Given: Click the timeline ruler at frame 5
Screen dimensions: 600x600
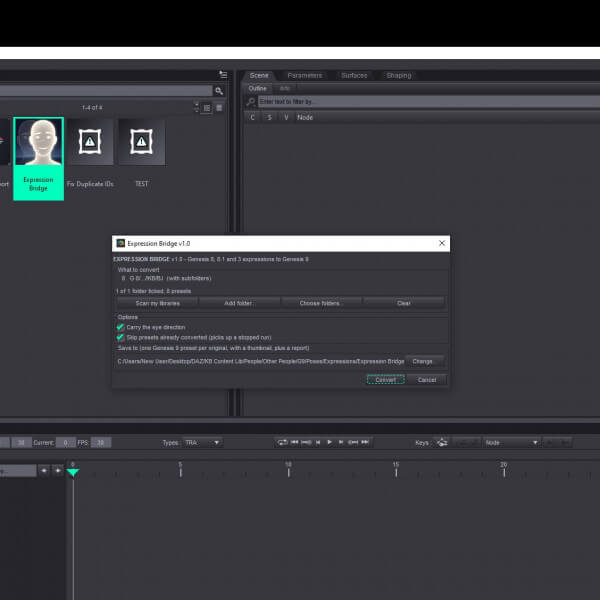Looking at the screenshot, I should 180,470.
